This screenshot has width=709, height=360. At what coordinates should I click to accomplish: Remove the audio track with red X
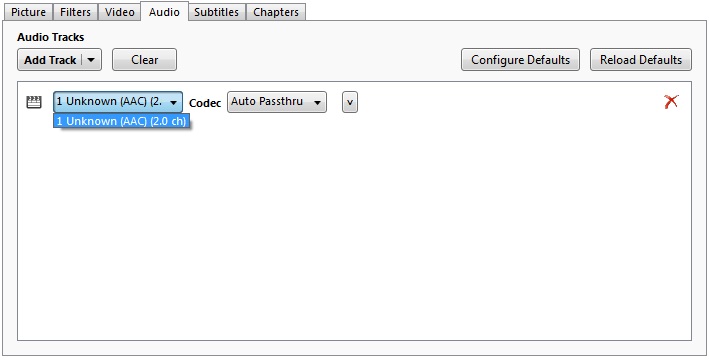click(x=671, y=102)
